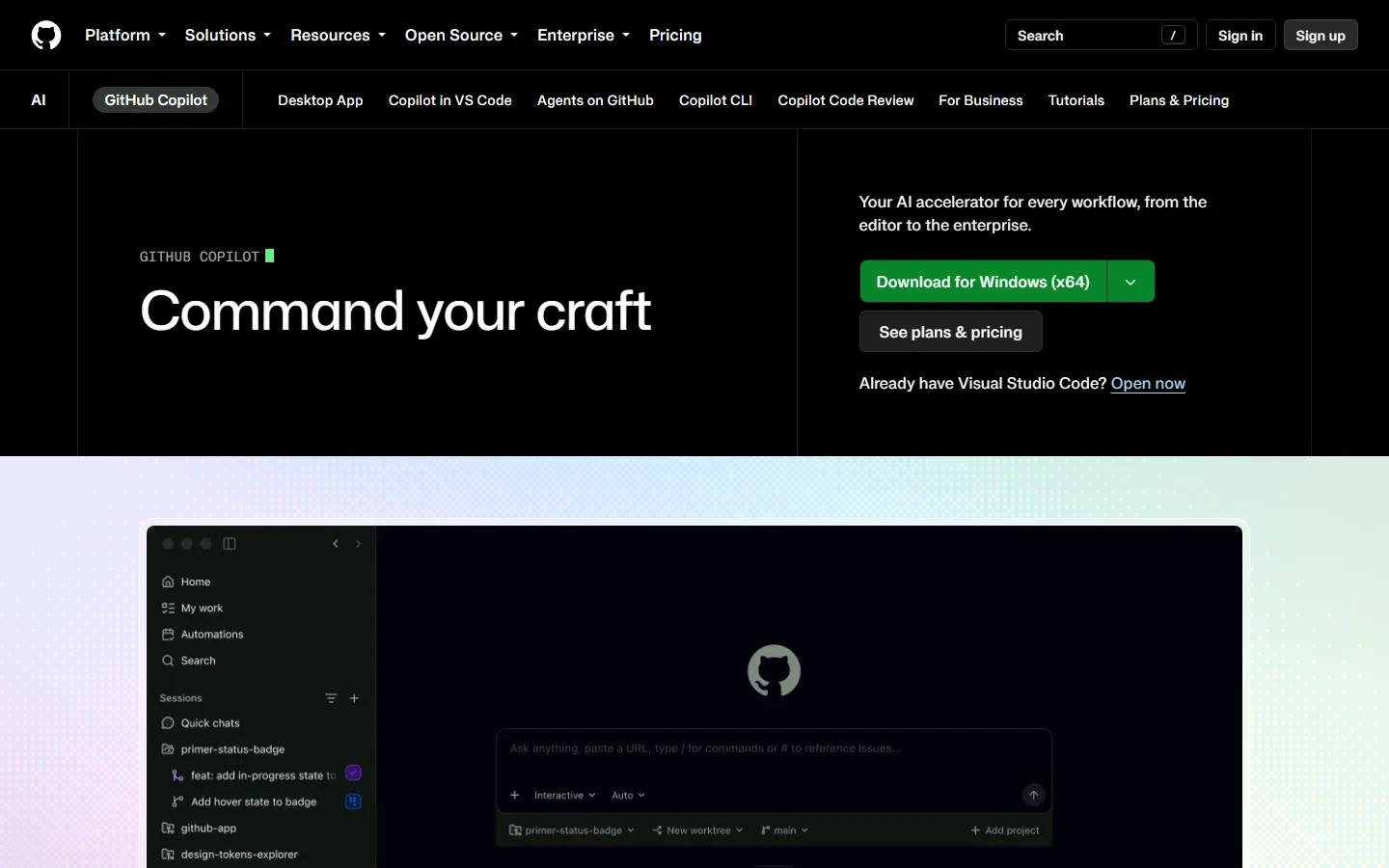Click the Sign up button
Image resolution: width=1389 pixels, height=868 pixels.
coord(1321,35)
